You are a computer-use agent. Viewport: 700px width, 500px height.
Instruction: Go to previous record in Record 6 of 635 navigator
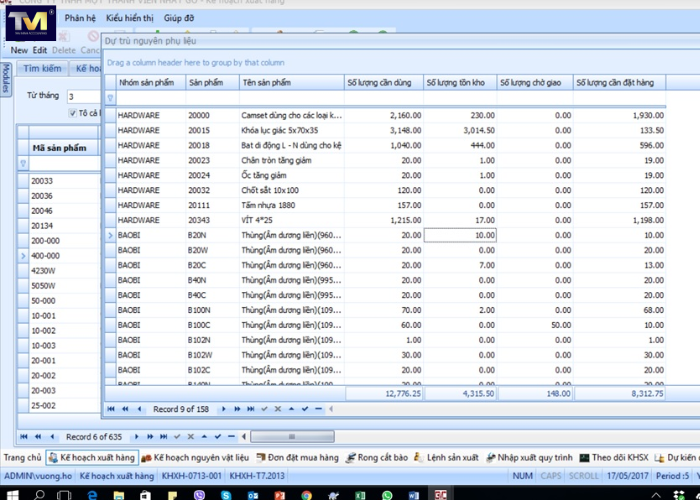click(x=52, y=437)
